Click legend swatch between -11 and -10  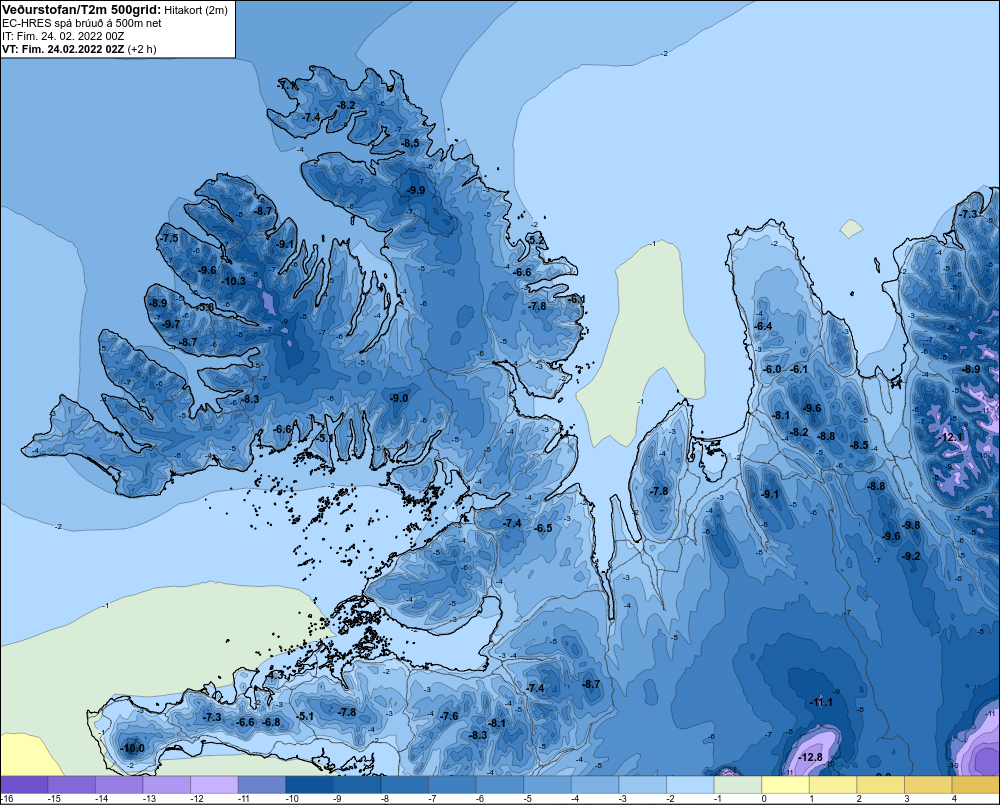pos(261,784)
